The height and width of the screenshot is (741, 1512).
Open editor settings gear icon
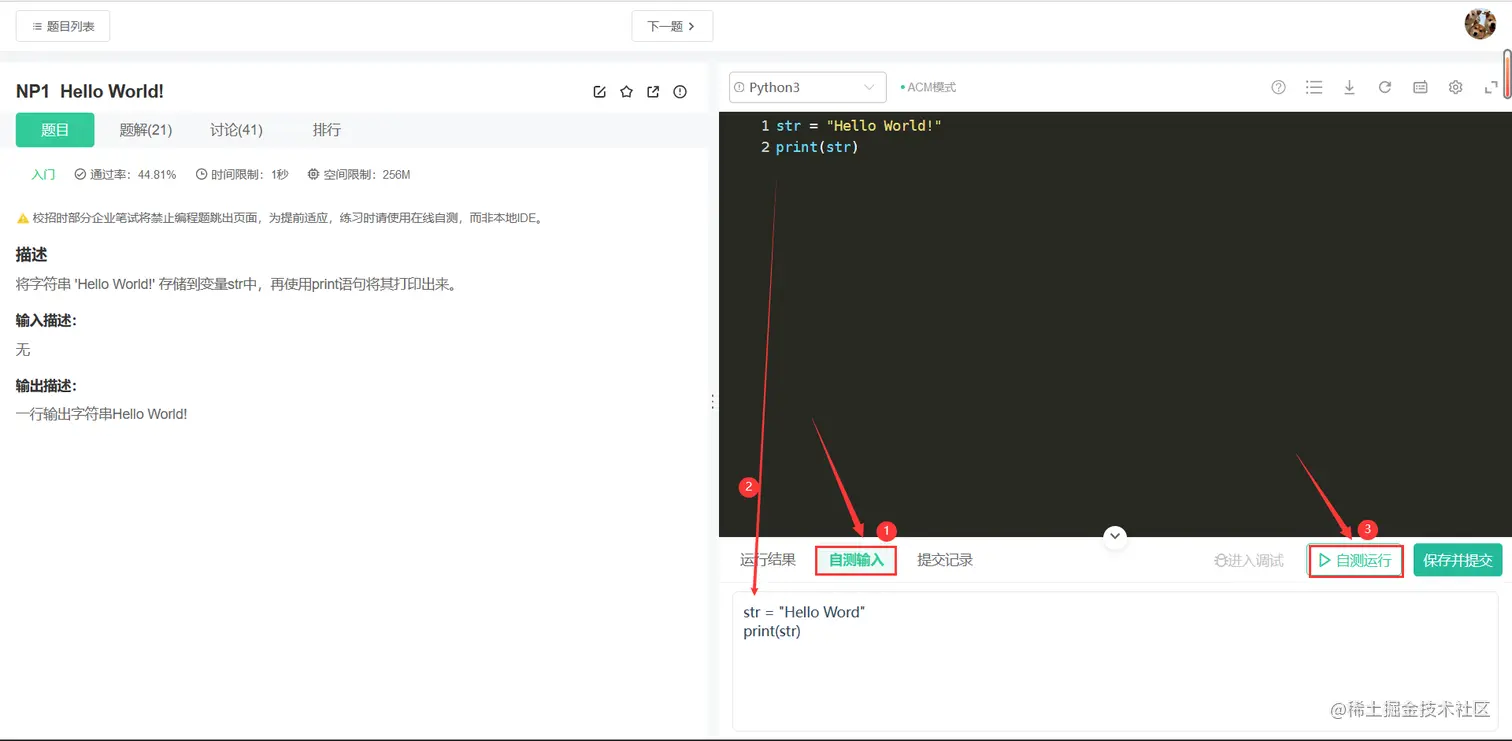point(1456,87)
